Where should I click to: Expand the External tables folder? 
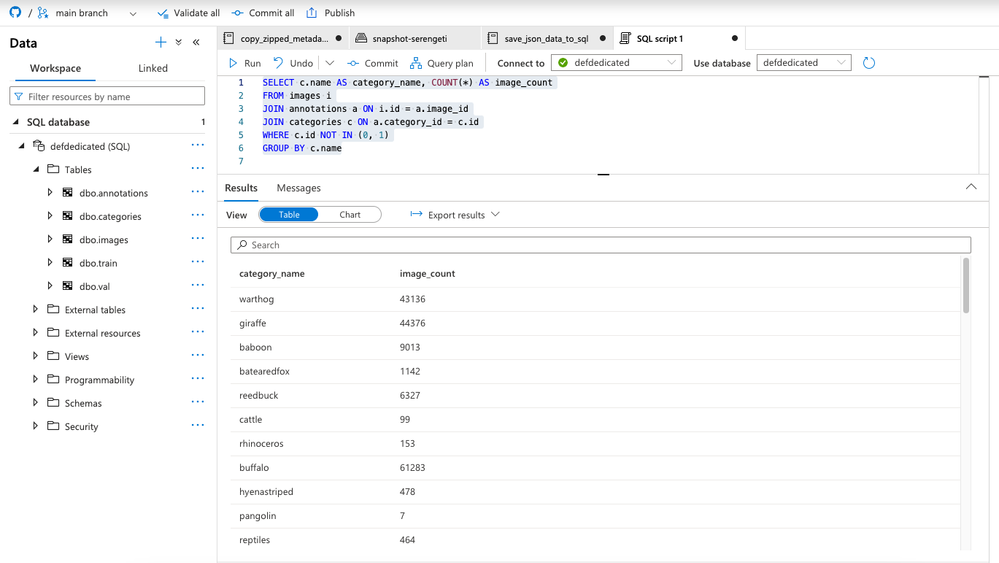point(35,309)
